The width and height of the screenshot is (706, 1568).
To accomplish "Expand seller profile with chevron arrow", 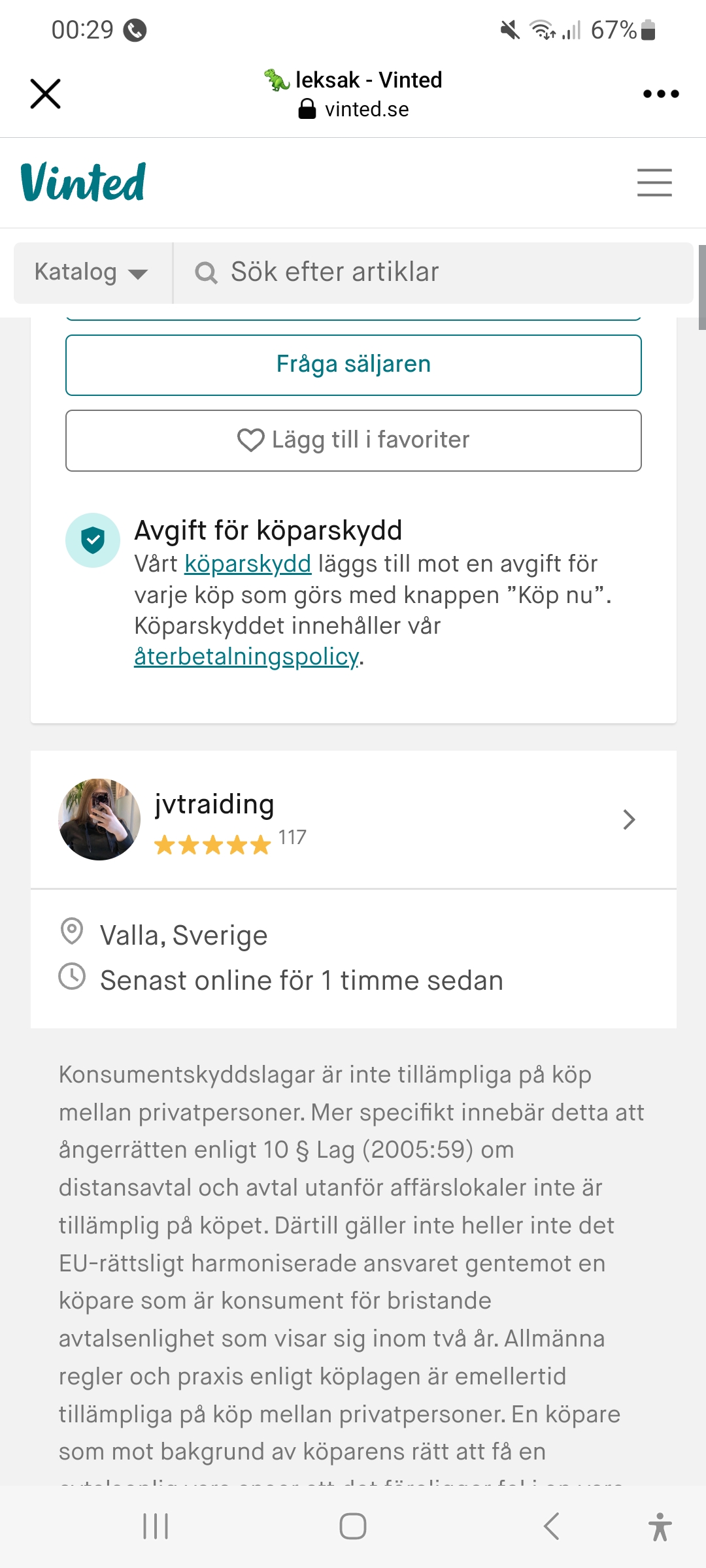I will pyautogui.click(x=629, y=819).
